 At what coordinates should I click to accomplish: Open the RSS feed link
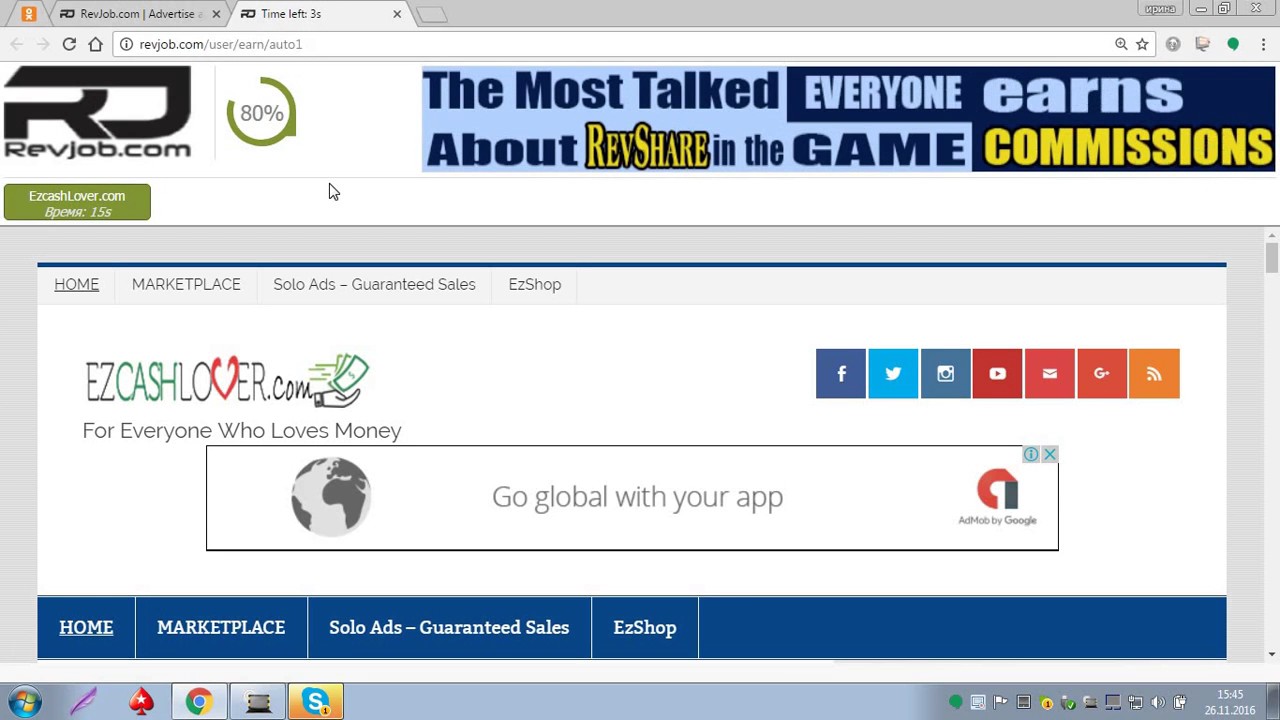click(x=1154, y=374)
